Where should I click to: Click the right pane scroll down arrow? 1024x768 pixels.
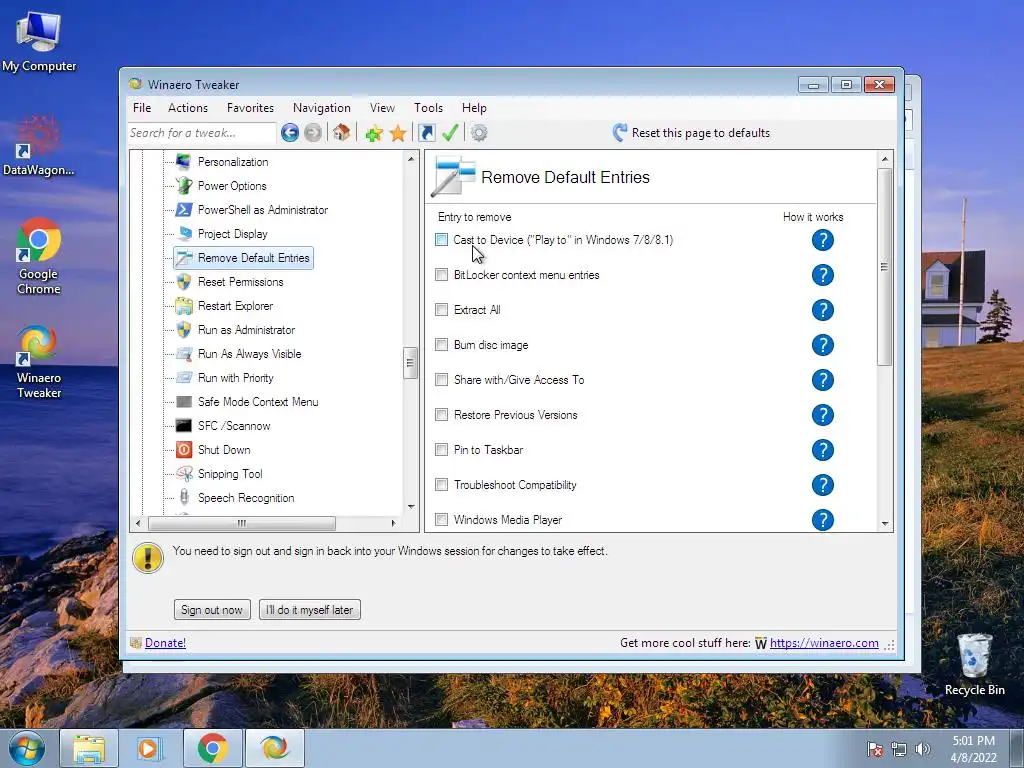885,523
